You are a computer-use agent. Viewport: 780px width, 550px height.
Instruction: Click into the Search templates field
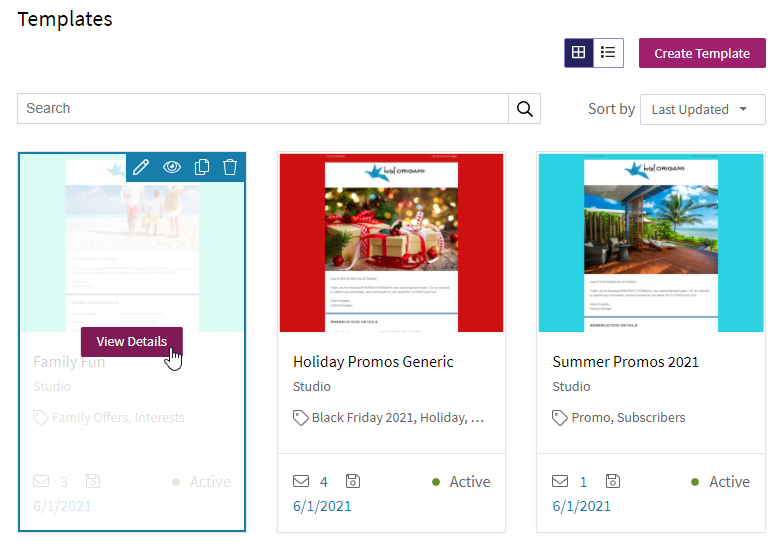point(263,108)
